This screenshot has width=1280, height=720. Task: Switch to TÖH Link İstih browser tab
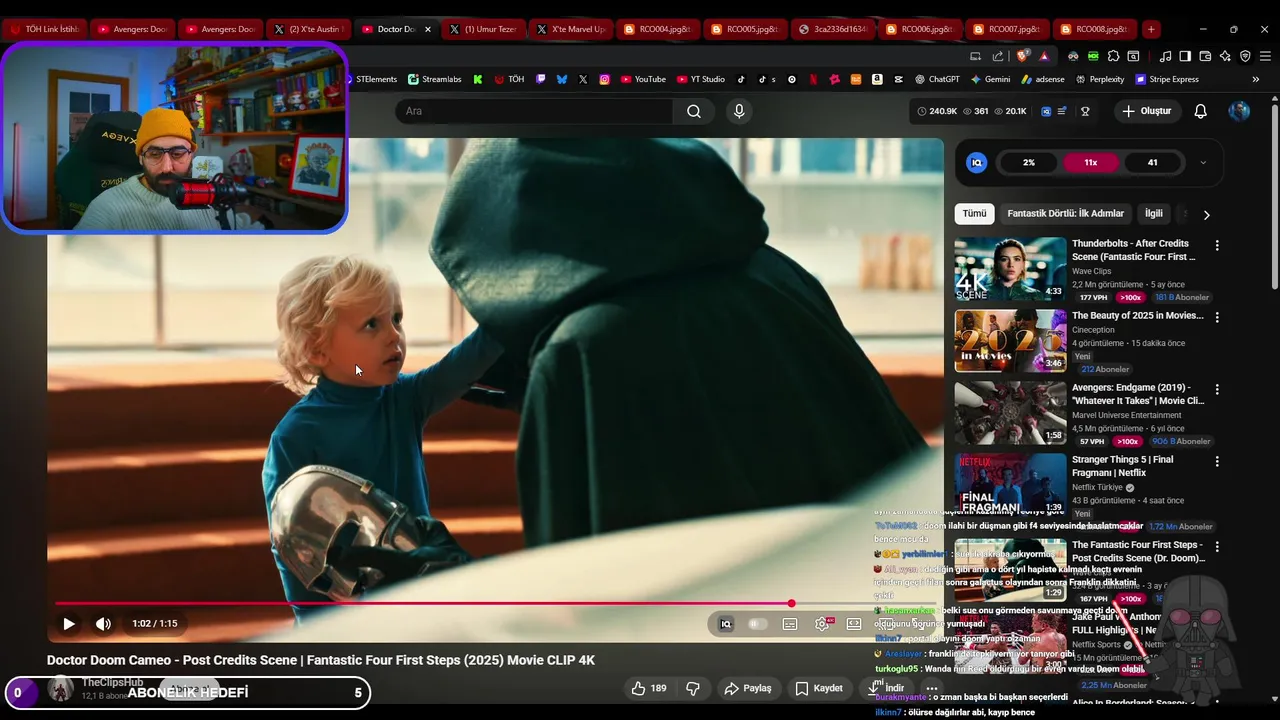pos(44,29)
